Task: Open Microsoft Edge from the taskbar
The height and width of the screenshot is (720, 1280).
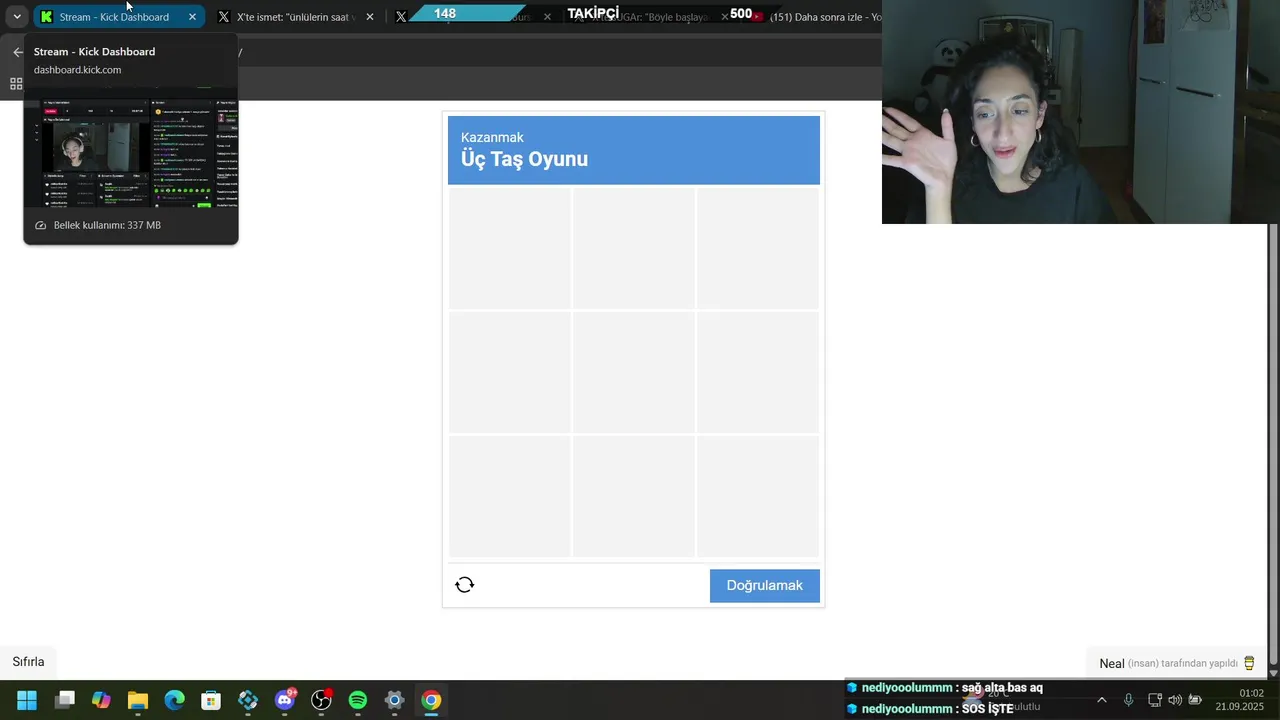Action: [x=174, y=700]
